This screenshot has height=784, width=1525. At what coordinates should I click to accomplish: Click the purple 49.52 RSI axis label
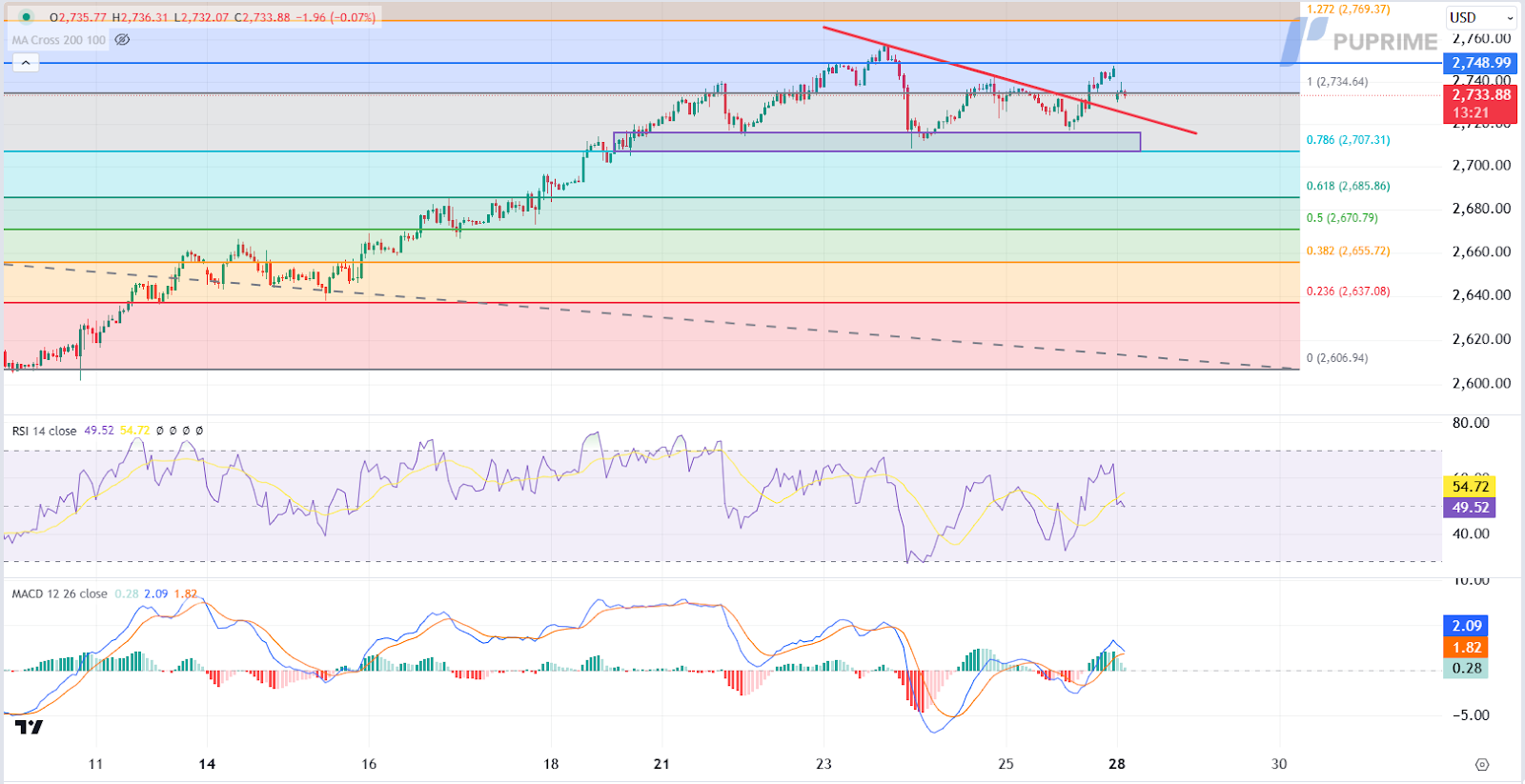[x=1470, y=508]
